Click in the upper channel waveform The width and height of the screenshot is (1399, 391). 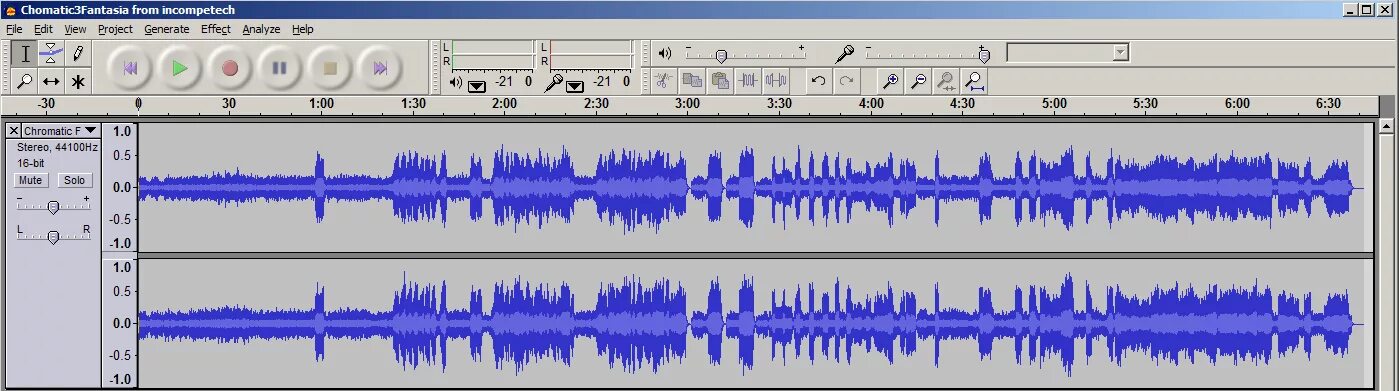pos(755,187)
